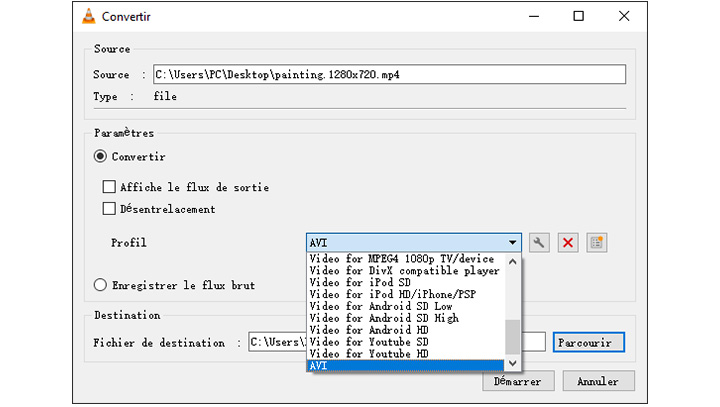Cancel with the Annuler button
720x407 pixels.
(599, 381)
